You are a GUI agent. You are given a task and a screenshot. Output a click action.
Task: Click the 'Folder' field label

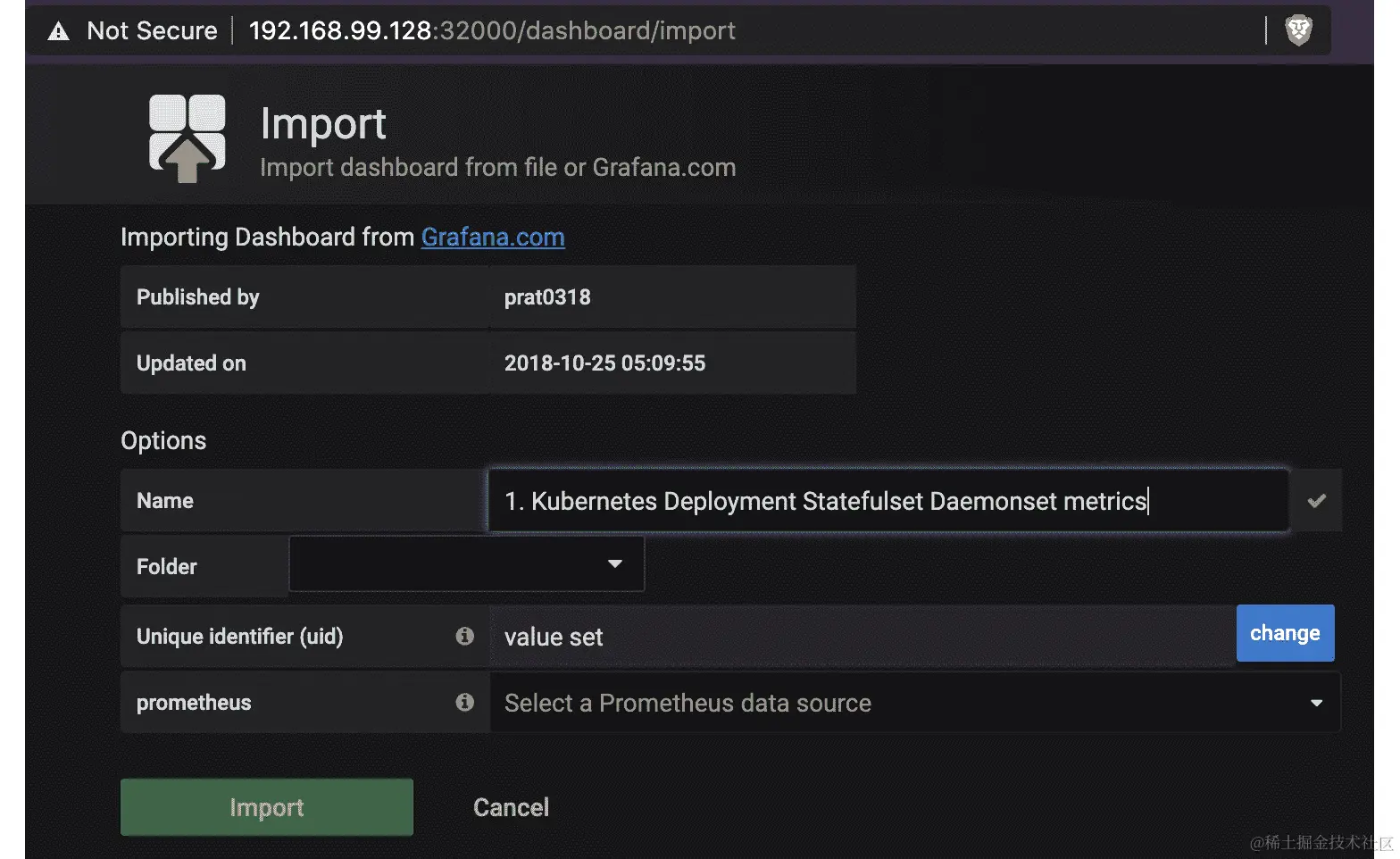167,567
